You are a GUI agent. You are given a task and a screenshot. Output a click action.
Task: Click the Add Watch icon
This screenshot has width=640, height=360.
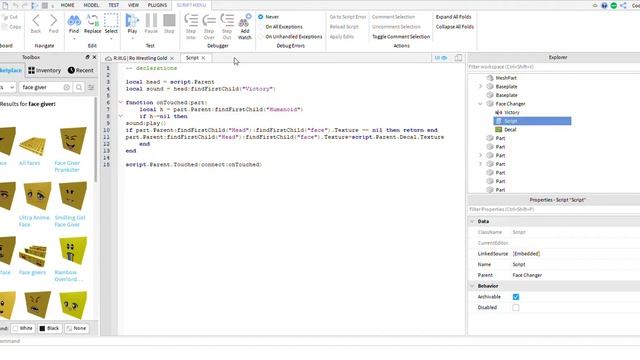coord(245,20)
